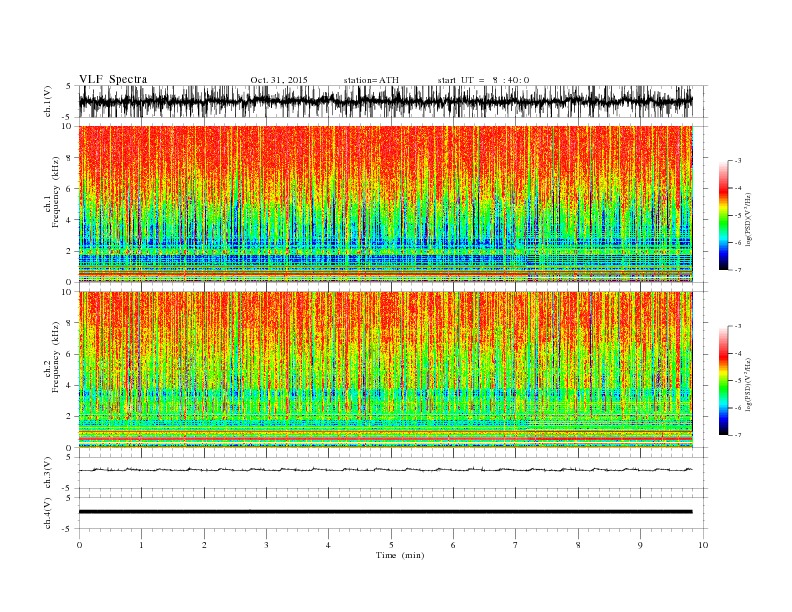792x612 pixels.
Task: Click the "-3" tick on ch.1 colorbar
Action: [738, 161]
